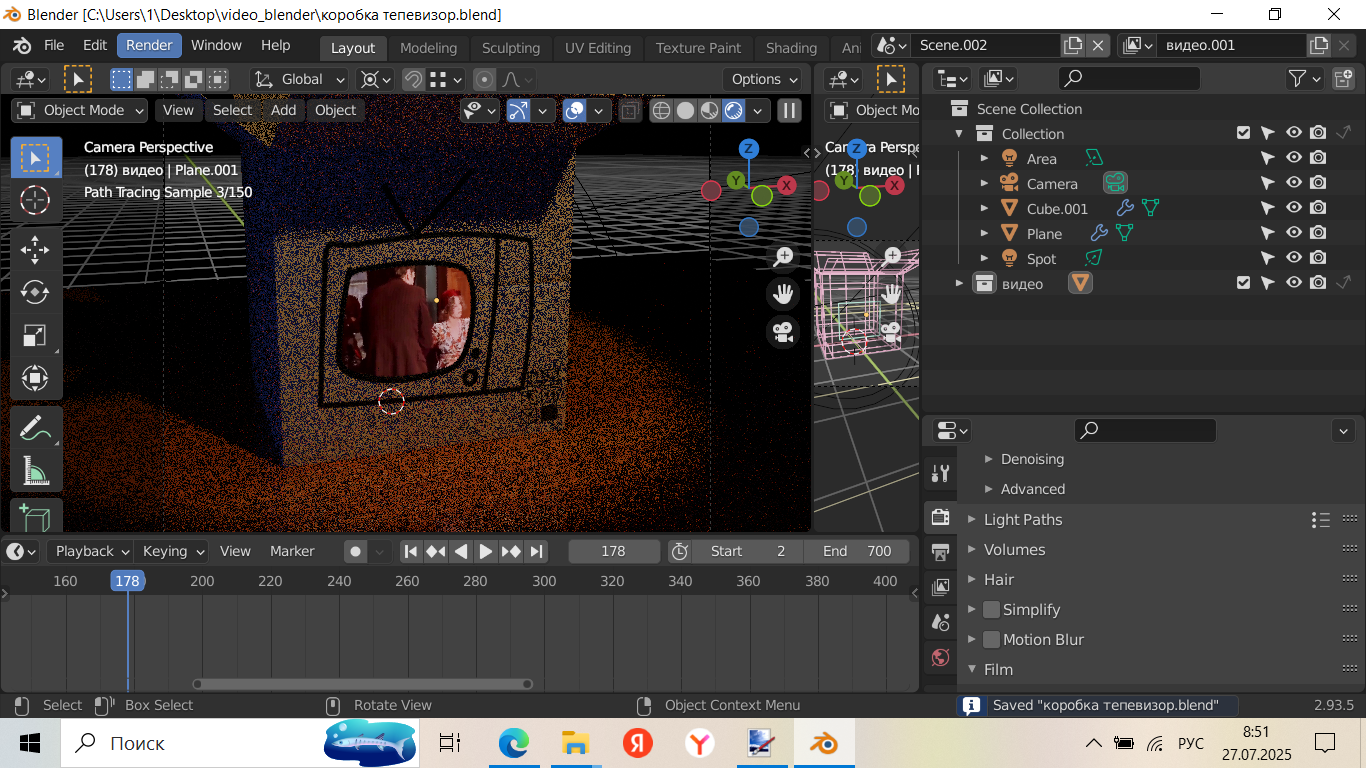1366x768 pixels.
Task: Select the Move tool in toolbar
Action: click(35, 247)
